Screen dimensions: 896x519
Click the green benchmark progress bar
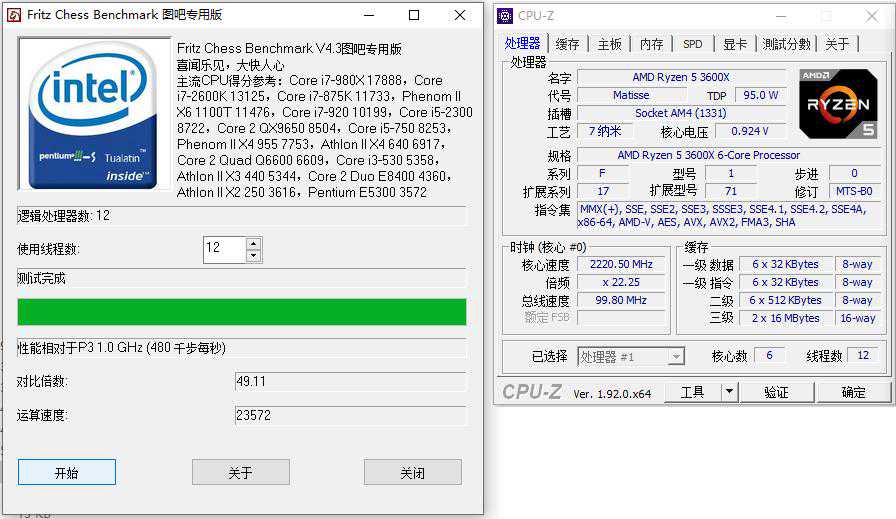[x=242, y=312]
